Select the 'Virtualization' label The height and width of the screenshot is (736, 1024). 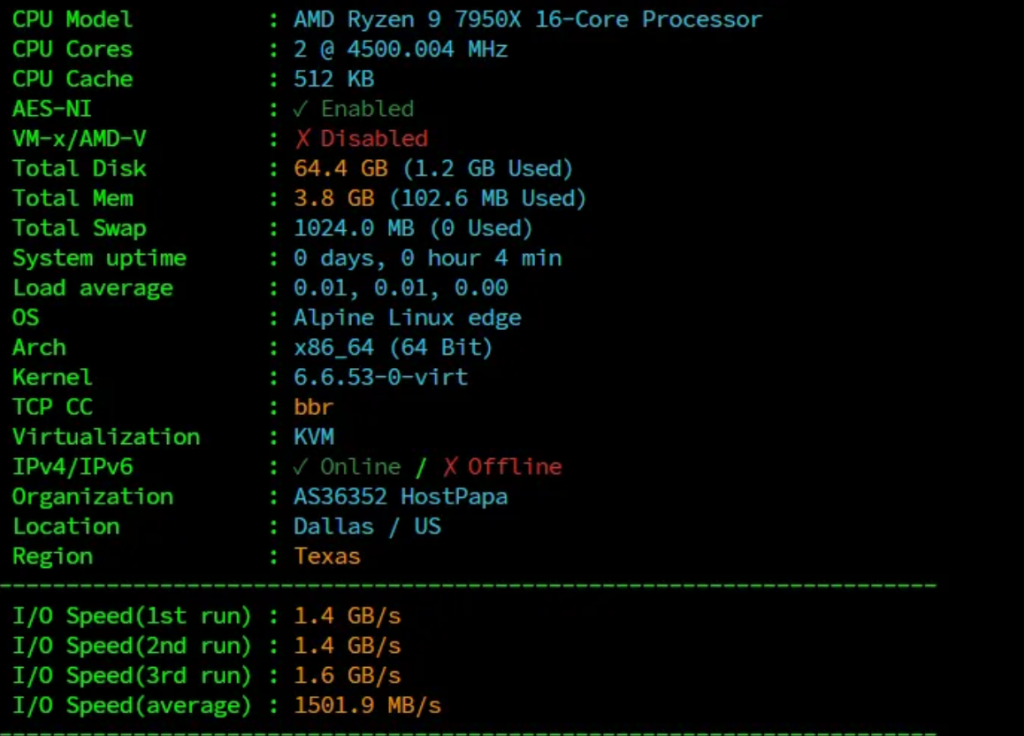(106, 437)
